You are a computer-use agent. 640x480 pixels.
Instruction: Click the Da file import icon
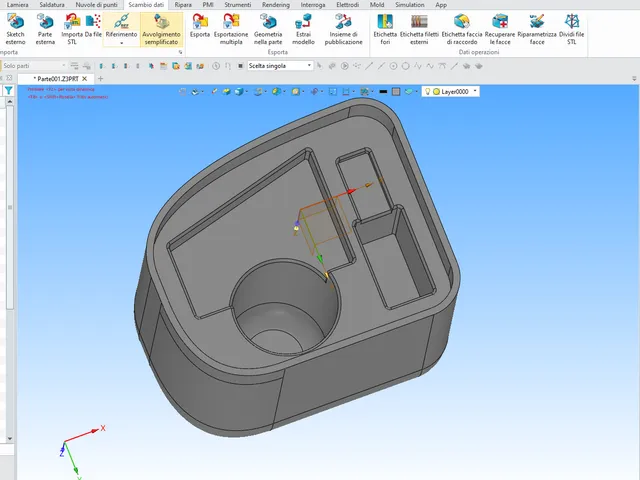click(x=93, y=26)
